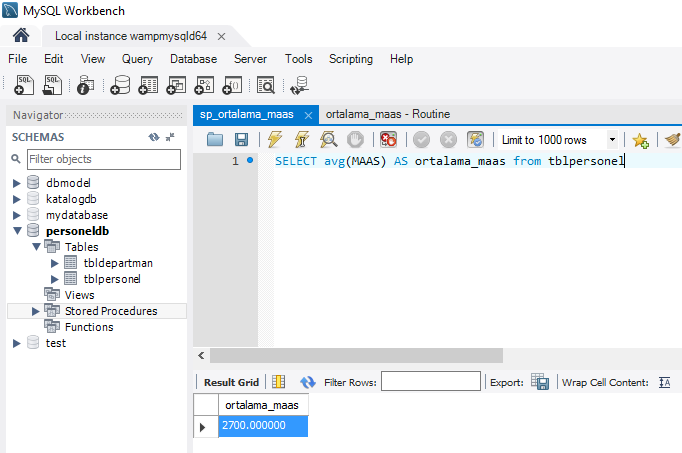Screen dimensions: 682x453
Task: Toggle form editor view icon
Action: tap(278, 382)
